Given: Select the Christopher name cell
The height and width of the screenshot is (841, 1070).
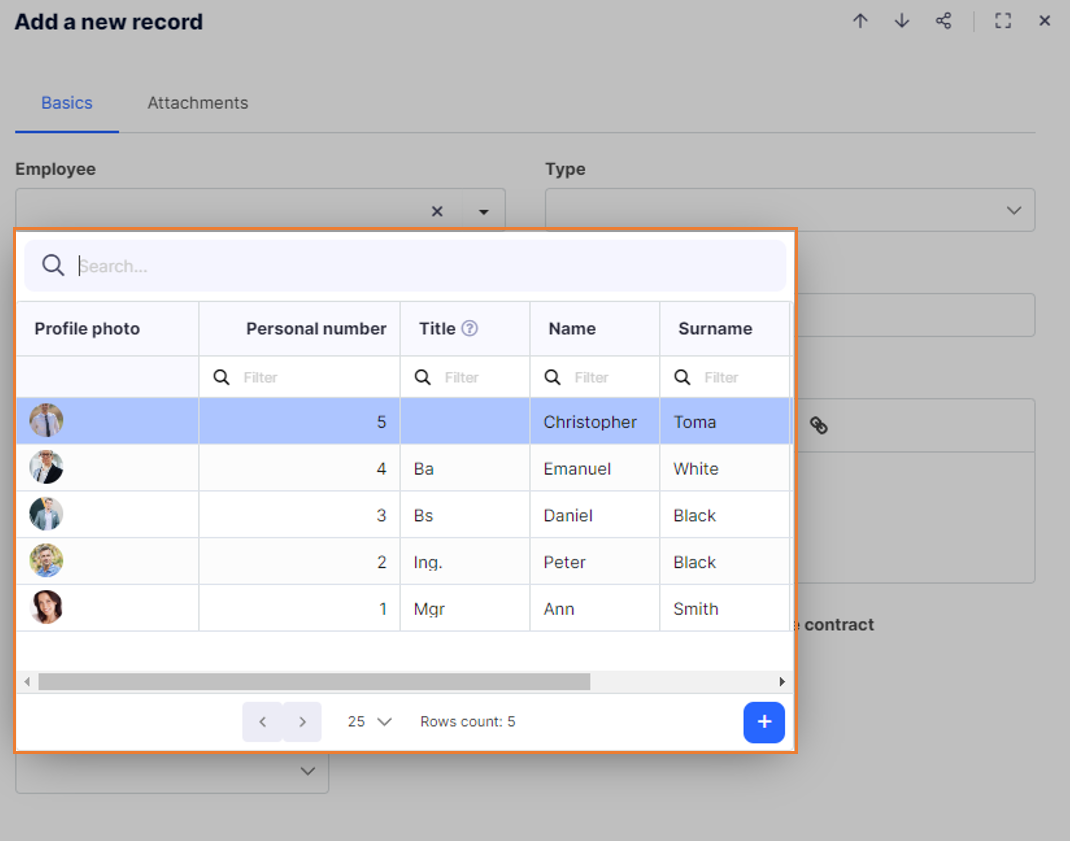Looking at the screenshot, I should pos(594,422).
